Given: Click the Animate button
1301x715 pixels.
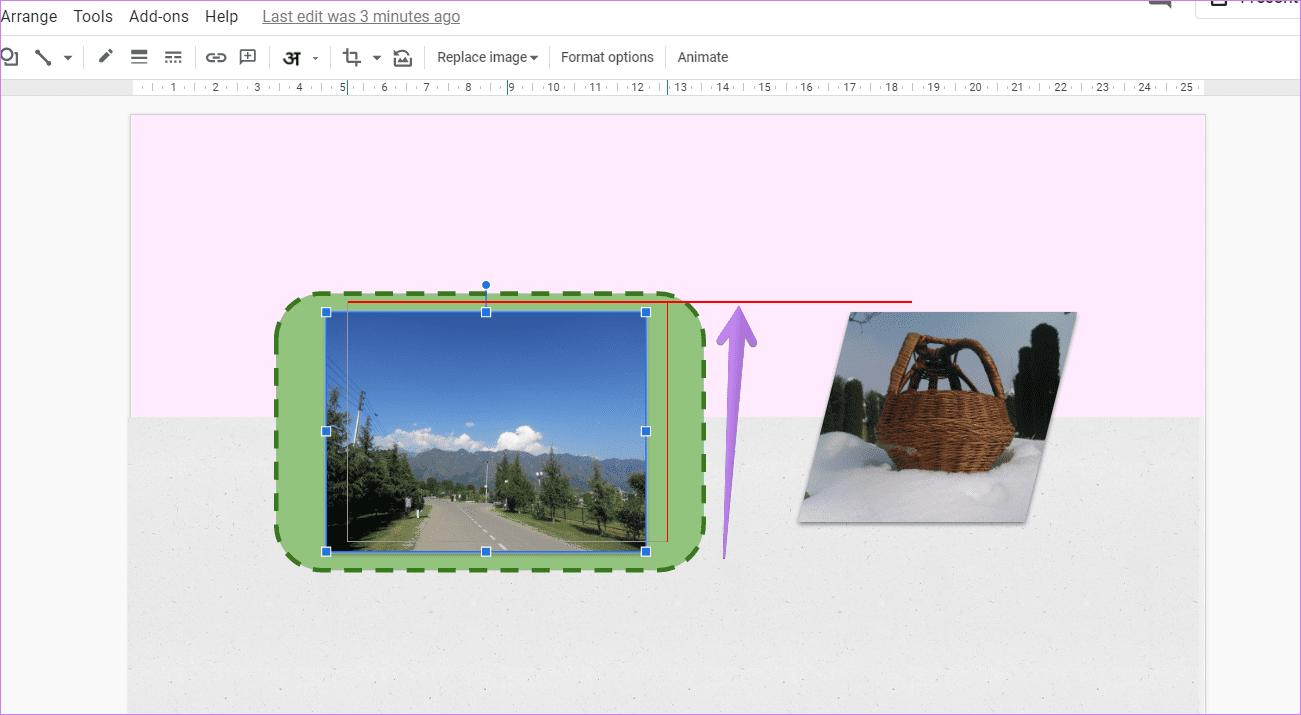Looking at the screenshot, I should click(703, 57).
